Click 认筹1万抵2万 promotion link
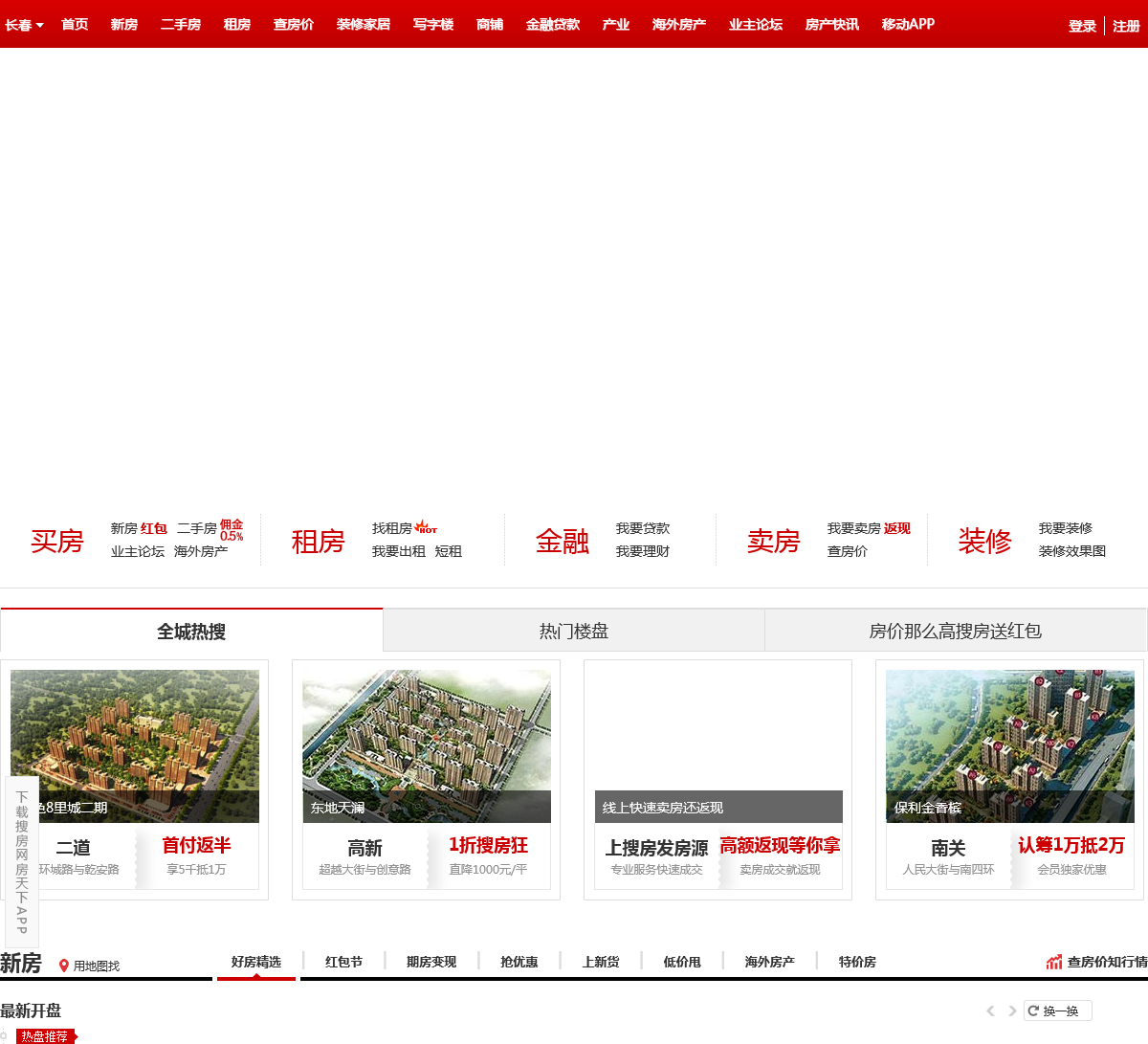The width and height of the screenshot is (1148, 1044). [x=1071, y=846]
